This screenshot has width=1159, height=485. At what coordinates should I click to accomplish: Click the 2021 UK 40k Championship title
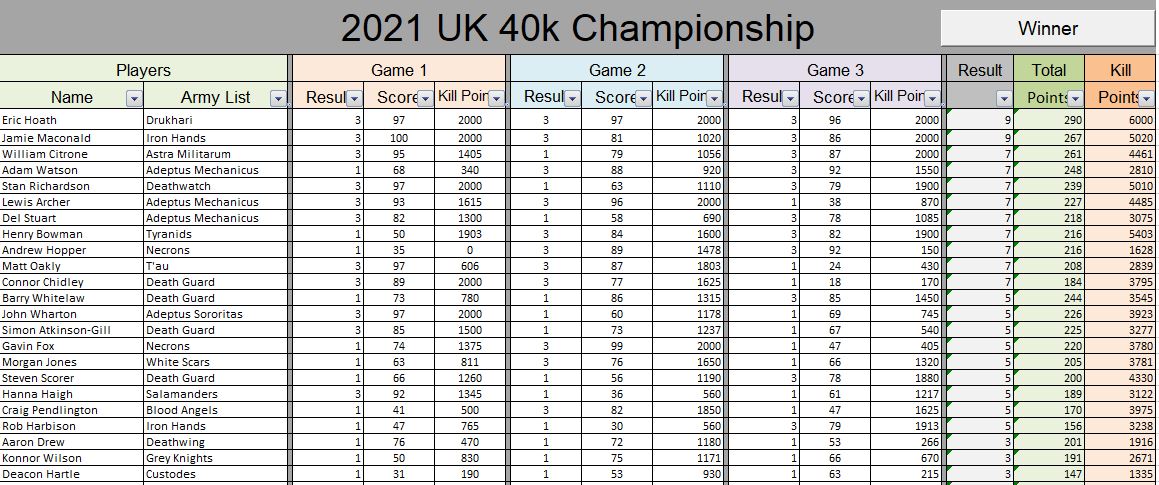click(x=577, y=29)
